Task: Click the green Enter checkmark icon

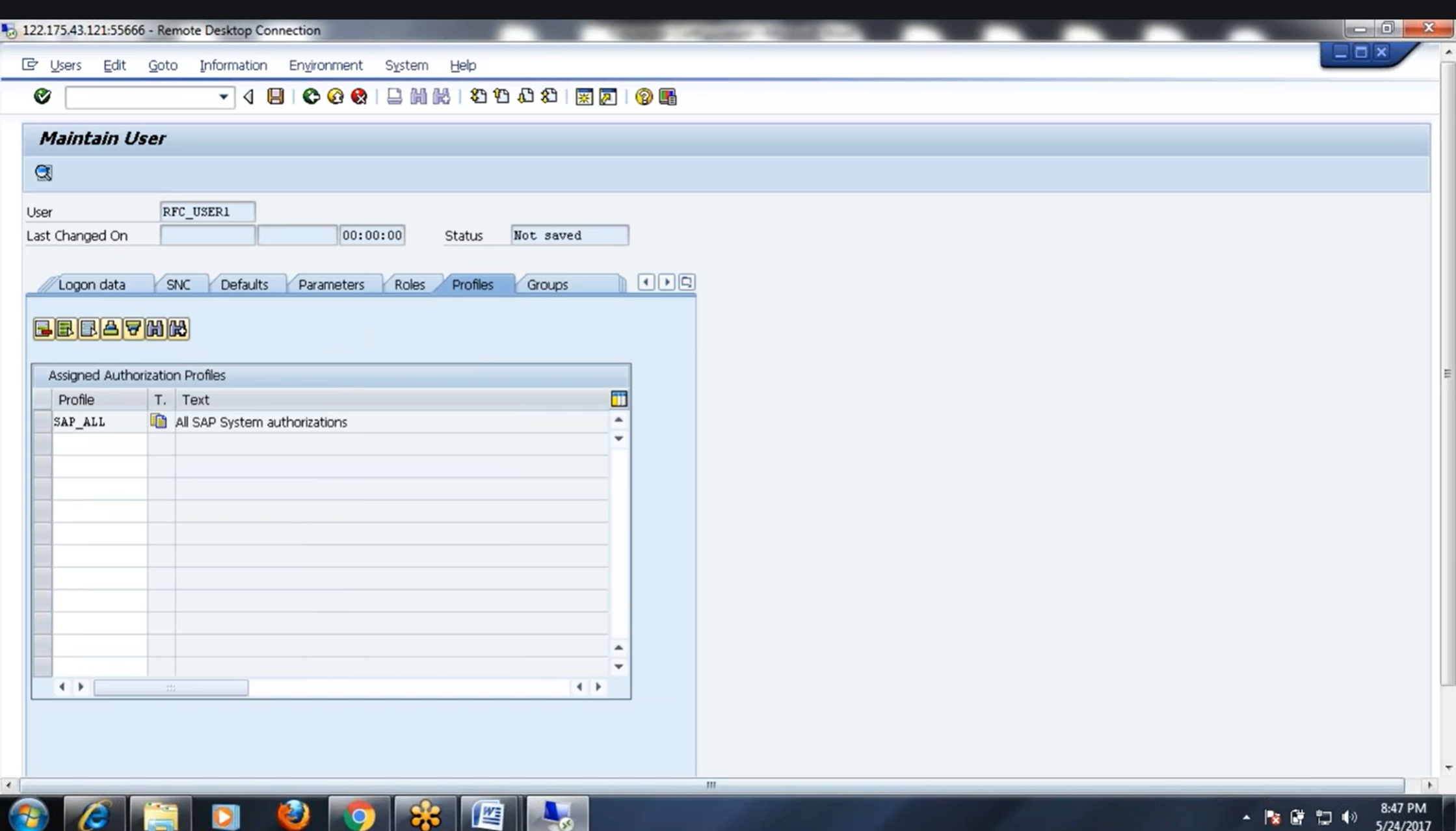Action: 42,96
